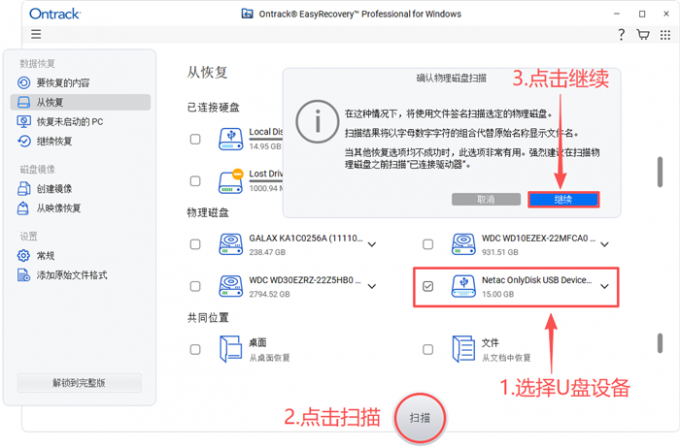Click the WDC WD10EZEX disk icon
Viewport: 680px width, 447px height.
464,244
